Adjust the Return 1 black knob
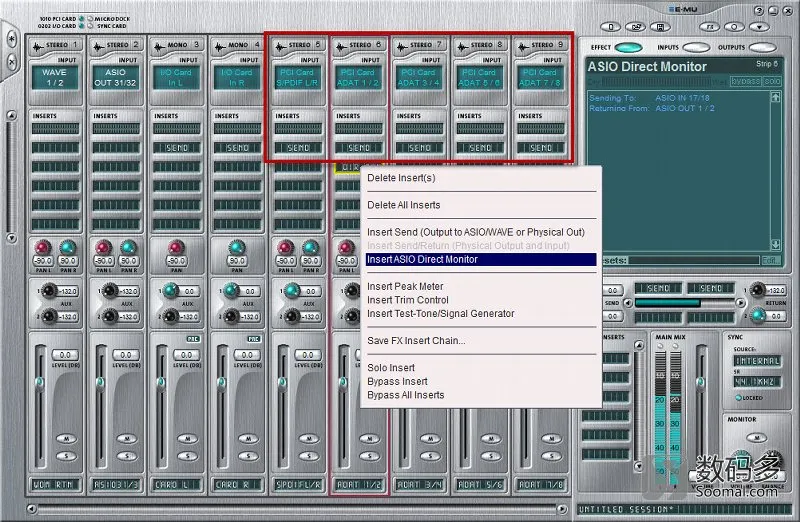This screenshot has height=522, width=800. (x=758, y=290)
